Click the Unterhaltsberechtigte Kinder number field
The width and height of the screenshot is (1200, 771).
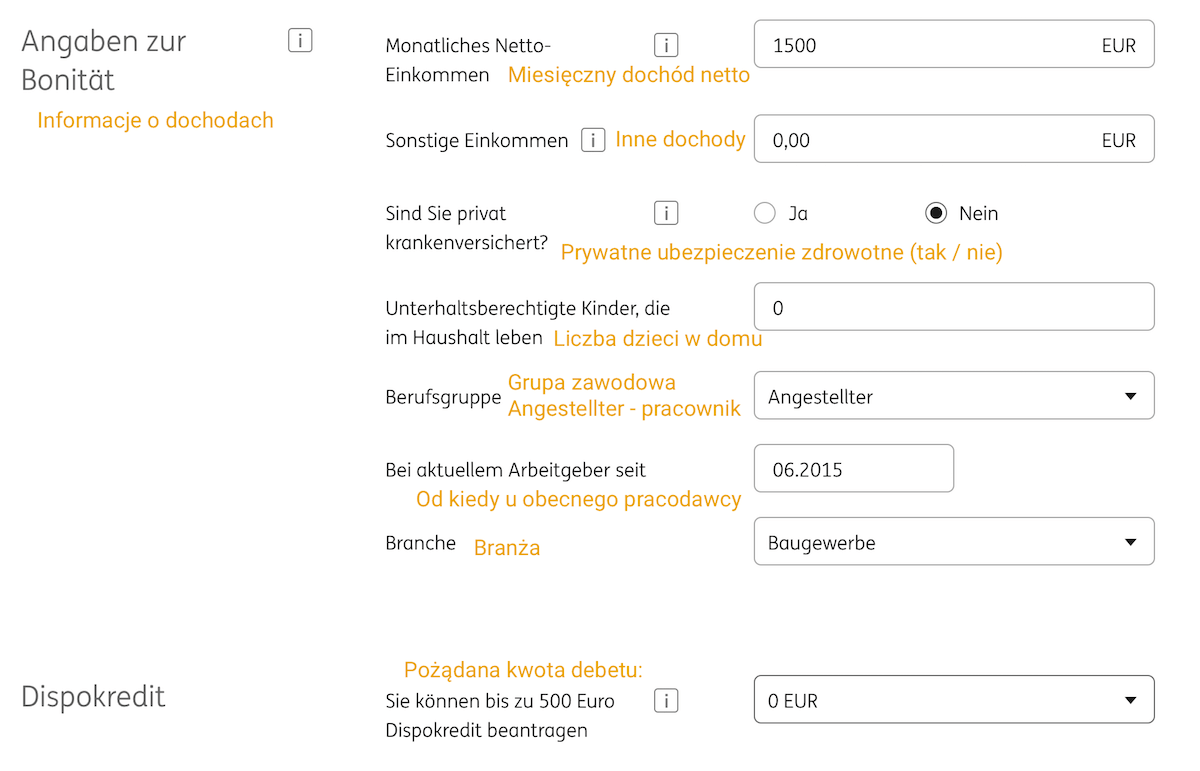tap(954, 307)
